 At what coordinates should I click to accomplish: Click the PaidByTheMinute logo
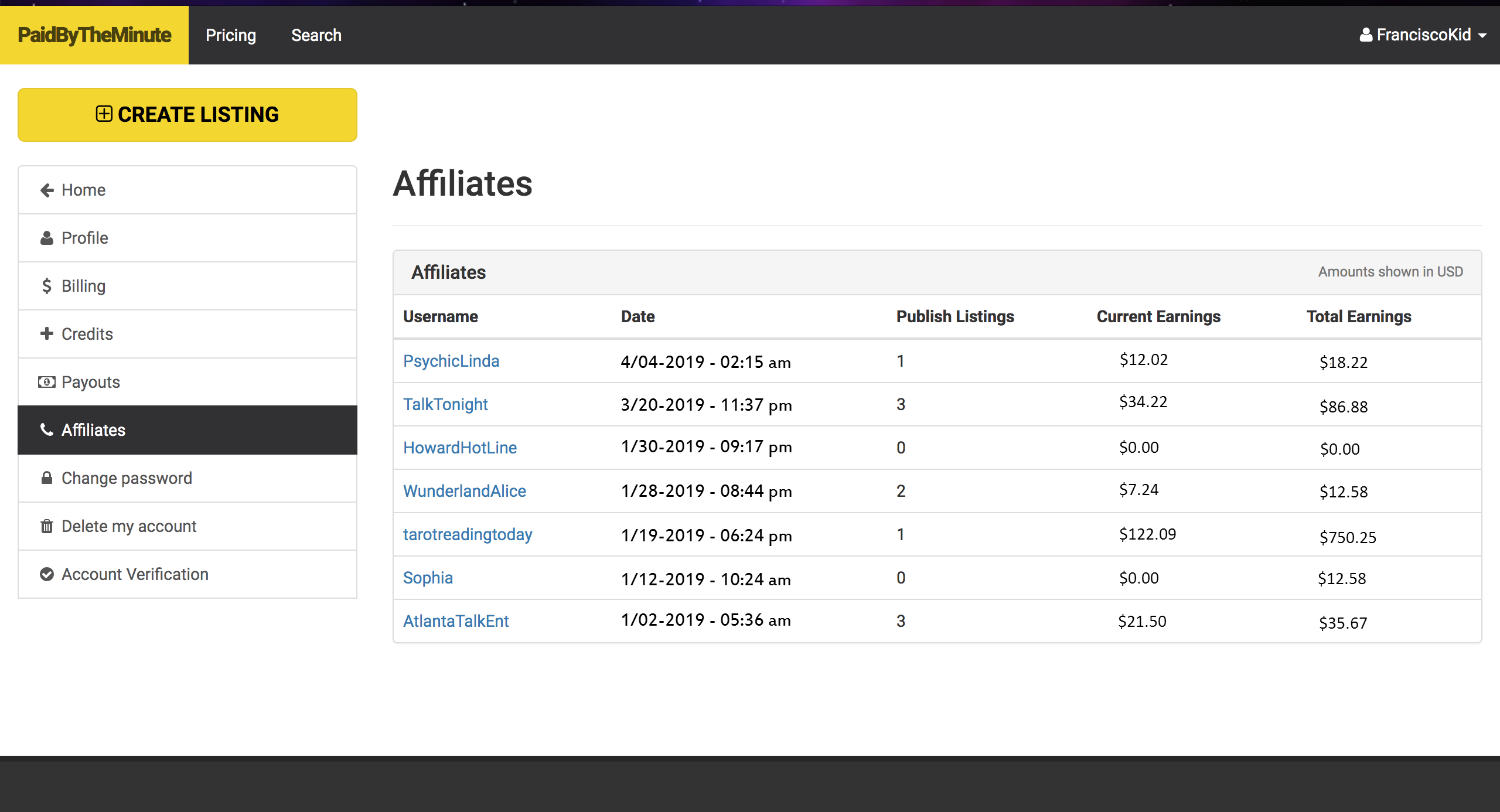point(94,35)
